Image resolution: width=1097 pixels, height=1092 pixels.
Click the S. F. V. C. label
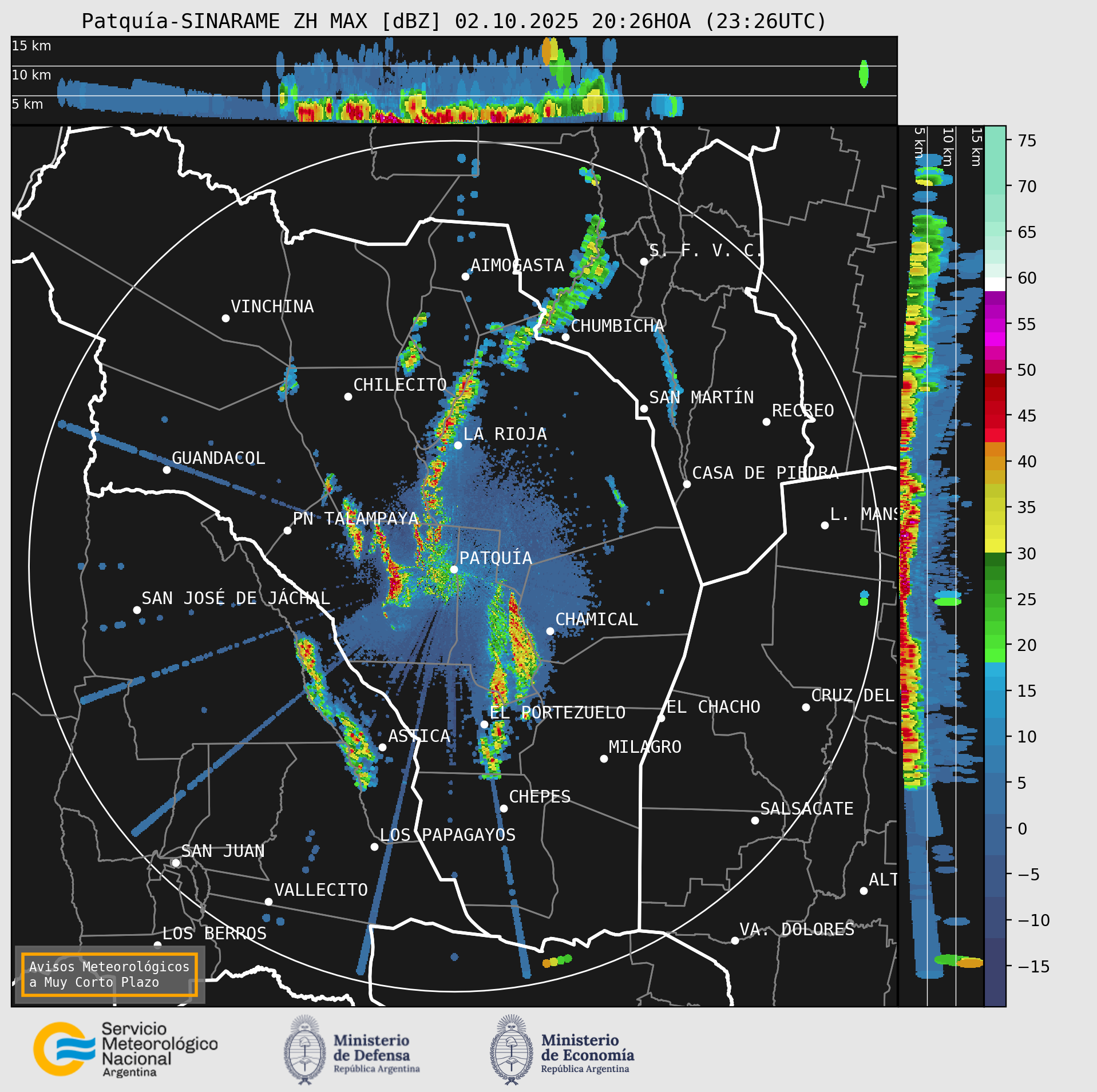706,251
